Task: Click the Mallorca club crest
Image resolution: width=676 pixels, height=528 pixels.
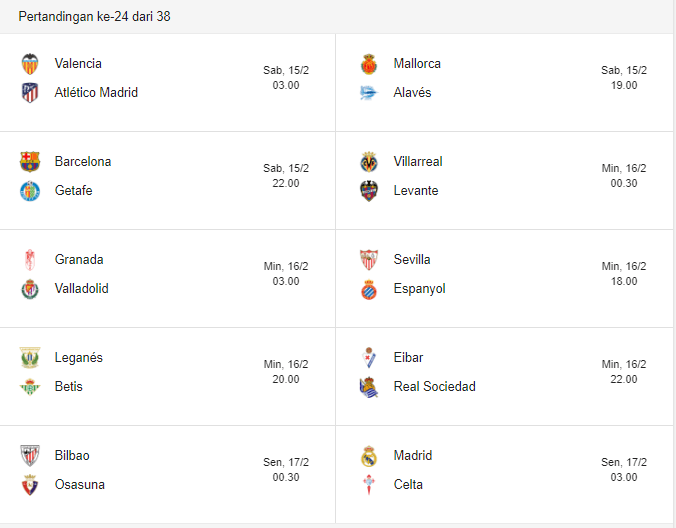Action: point(369,64)
